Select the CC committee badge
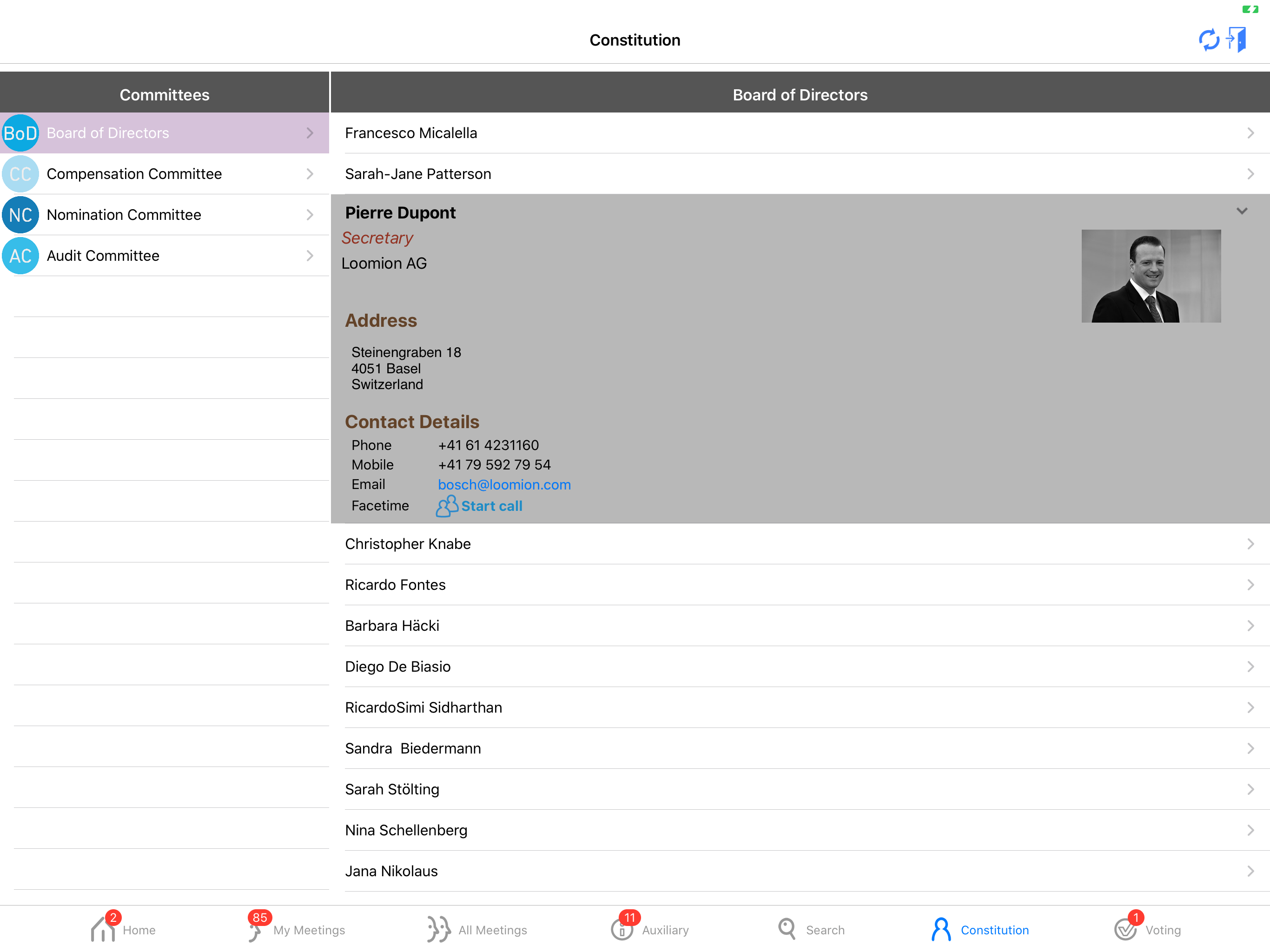This screenshot has width=1270, height=952. (20, 174)
